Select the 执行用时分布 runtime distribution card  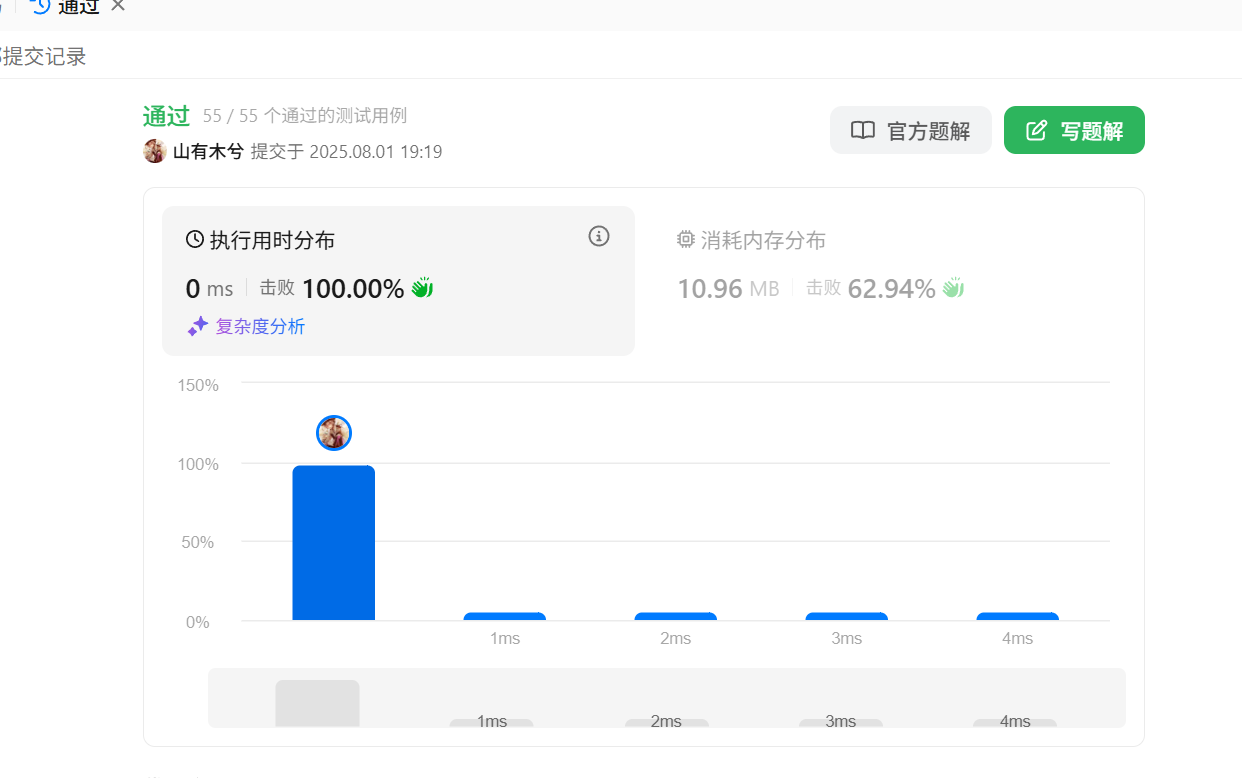point(398,281)
